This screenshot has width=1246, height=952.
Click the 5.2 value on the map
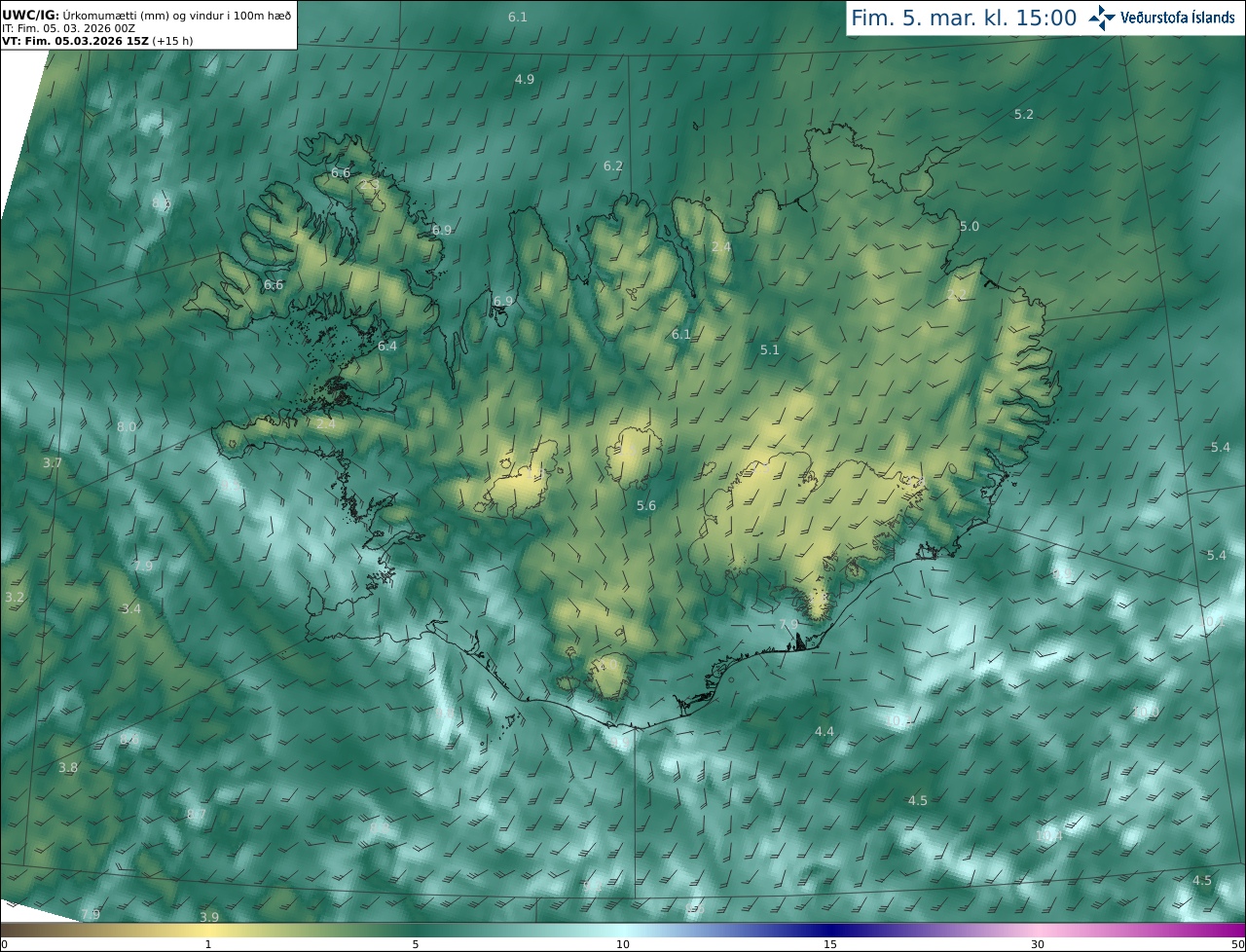pos(1024,114)
